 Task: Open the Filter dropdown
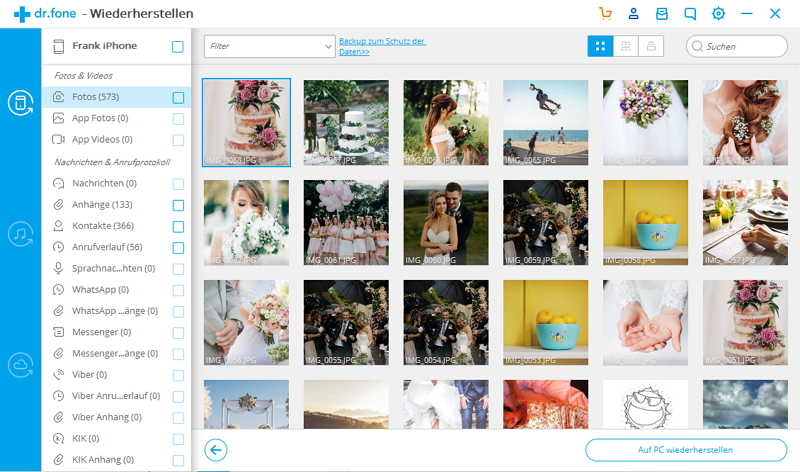(269, 46)
